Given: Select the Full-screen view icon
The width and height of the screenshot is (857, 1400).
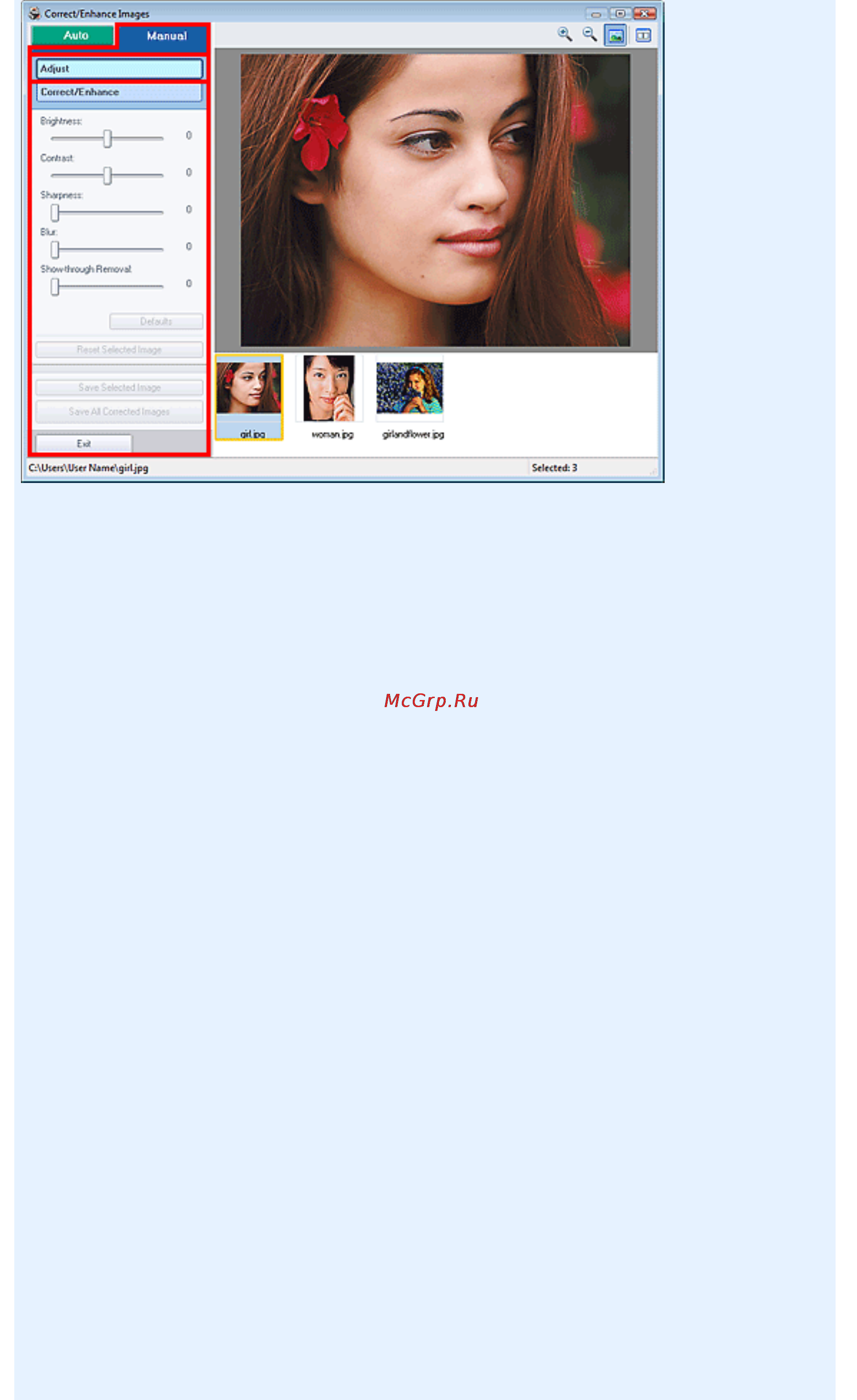Looking at the screenshot, I should (x=616, y=35).
